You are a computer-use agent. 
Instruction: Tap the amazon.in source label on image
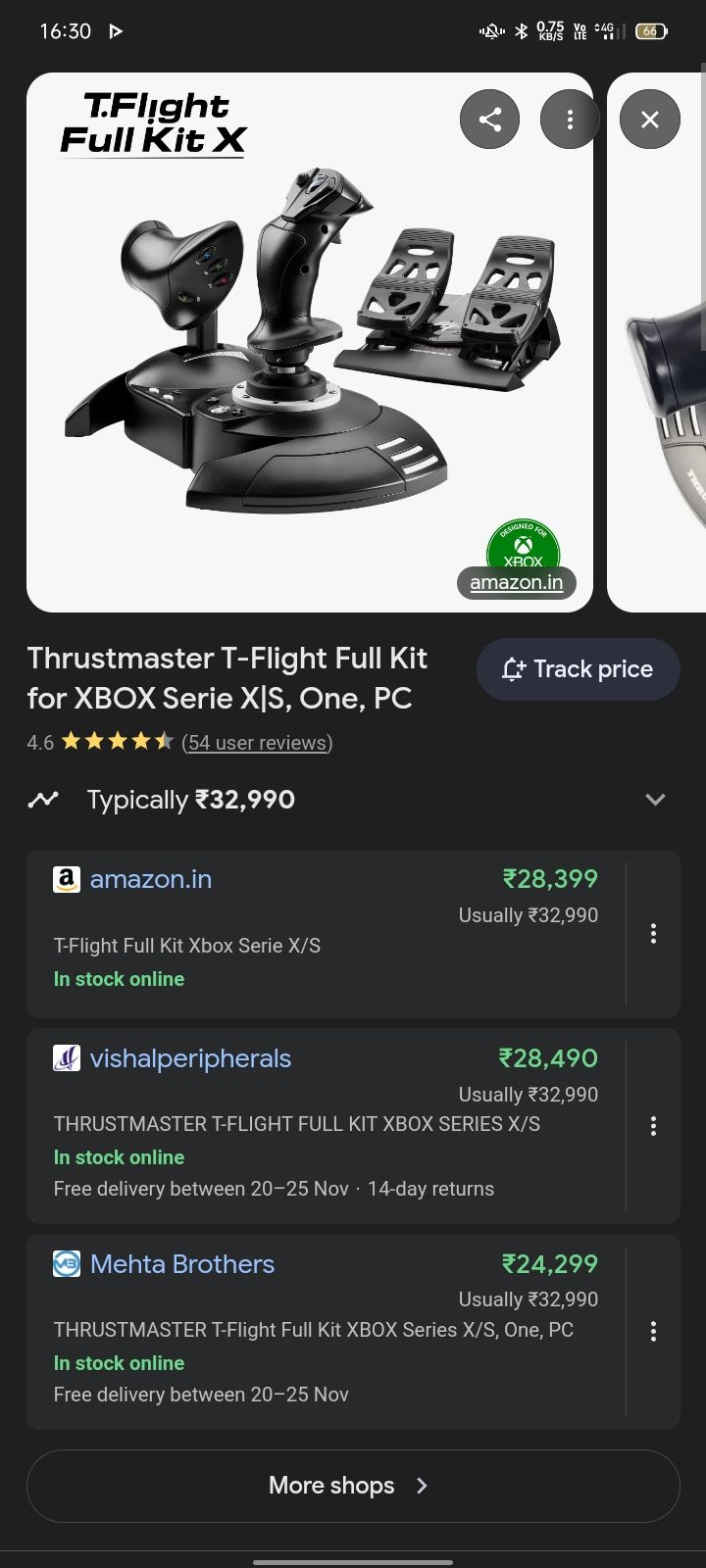coord(517,583)
